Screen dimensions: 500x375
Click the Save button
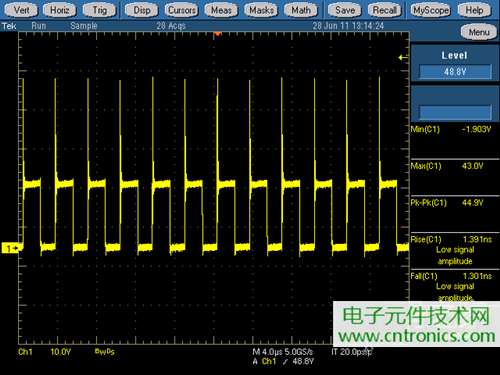(x=345, y=10)
